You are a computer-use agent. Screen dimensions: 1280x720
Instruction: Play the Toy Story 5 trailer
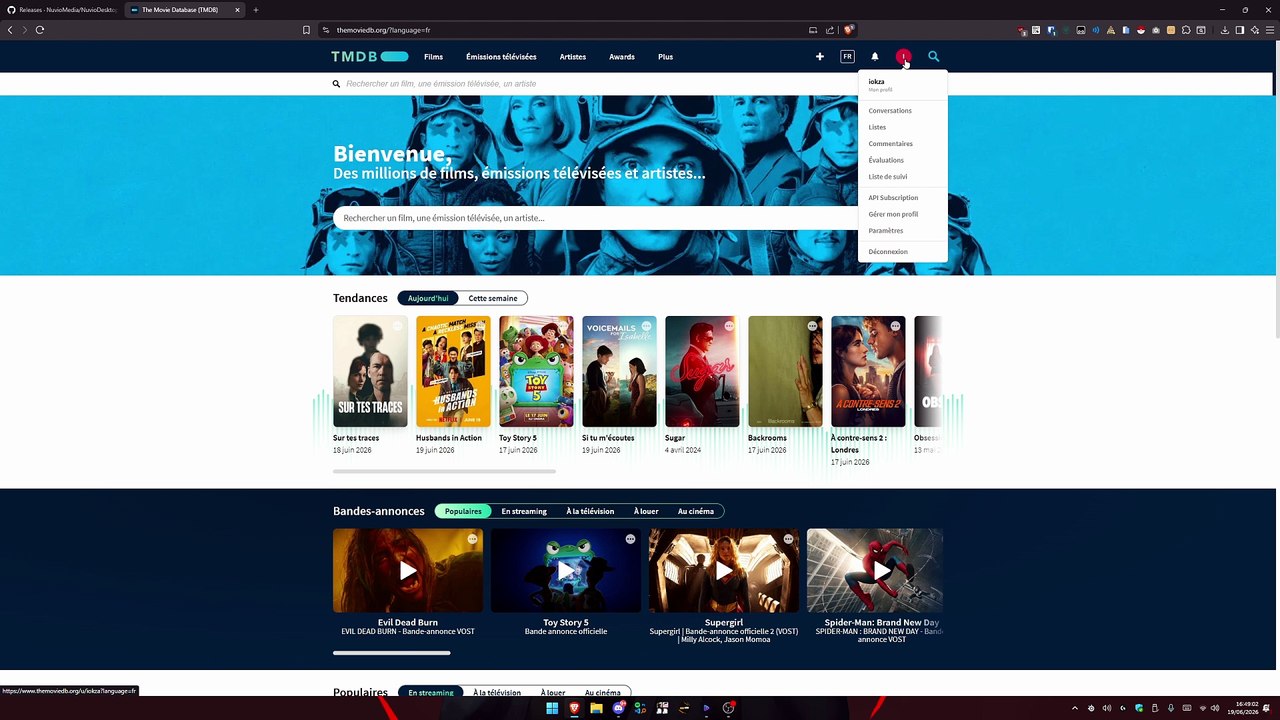[x=566, y=571]
